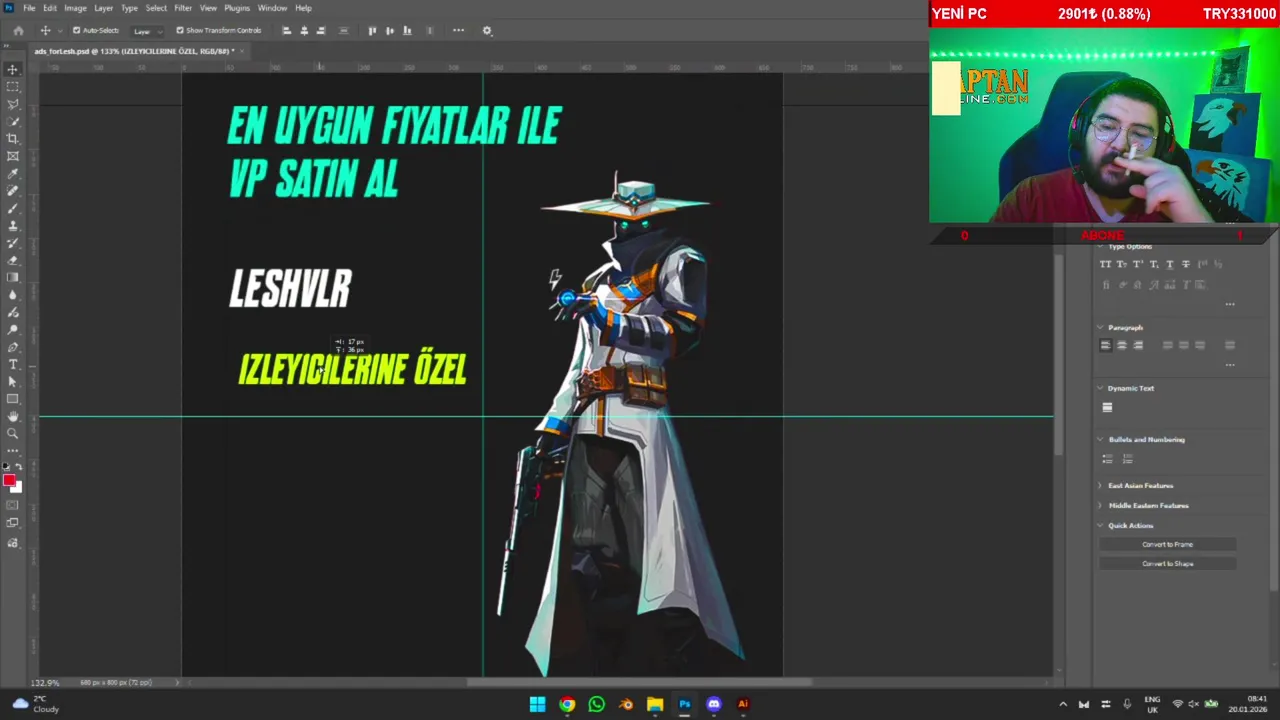1280x720 pixels.
Task: Open options bar settings gear
Action: [x=487, y=30]
